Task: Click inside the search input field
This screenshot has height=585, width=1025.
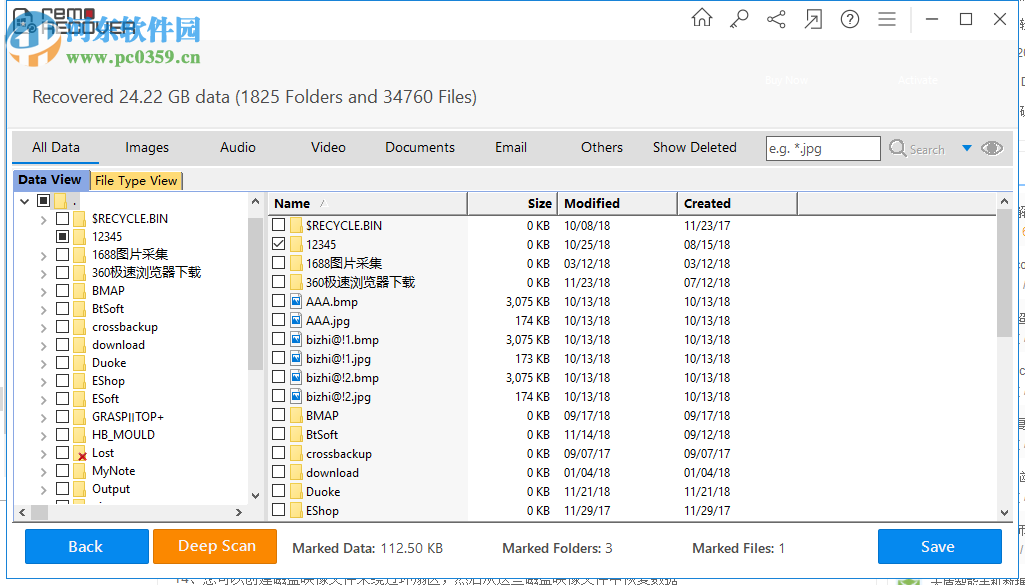Action: coord(822,148)
